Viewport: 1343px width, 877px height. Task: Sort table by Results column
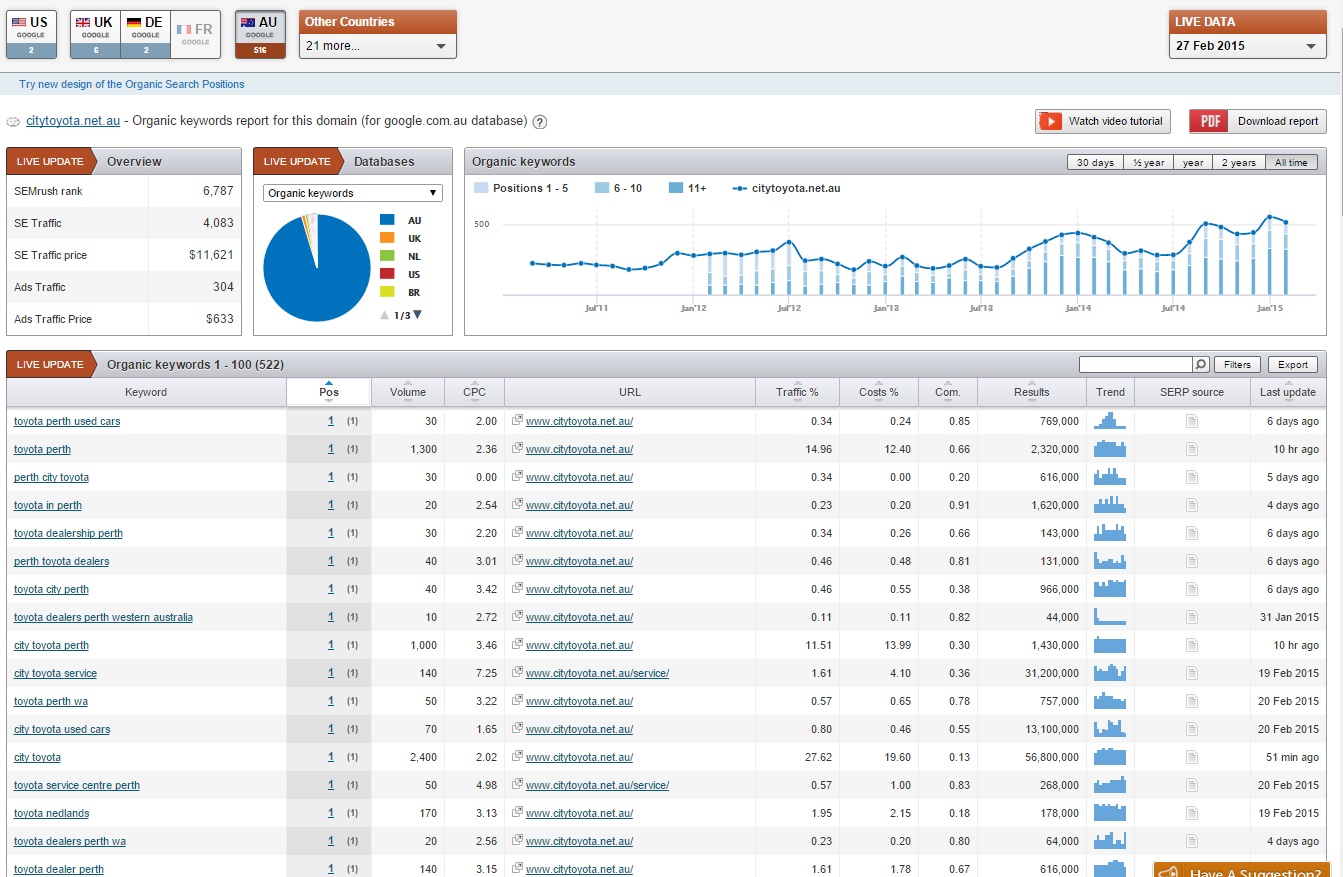[1032, 392]
